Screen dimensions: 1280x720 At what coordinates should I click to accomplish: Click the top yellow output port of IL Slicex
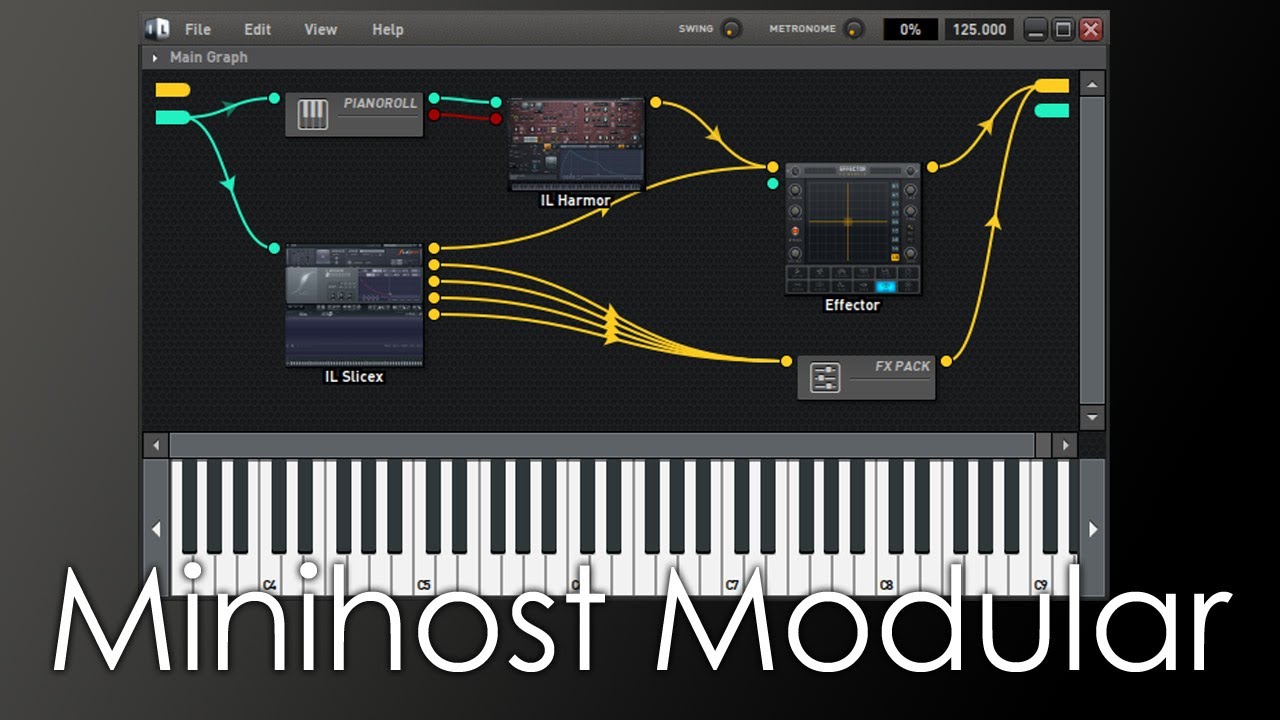point(434,248)
